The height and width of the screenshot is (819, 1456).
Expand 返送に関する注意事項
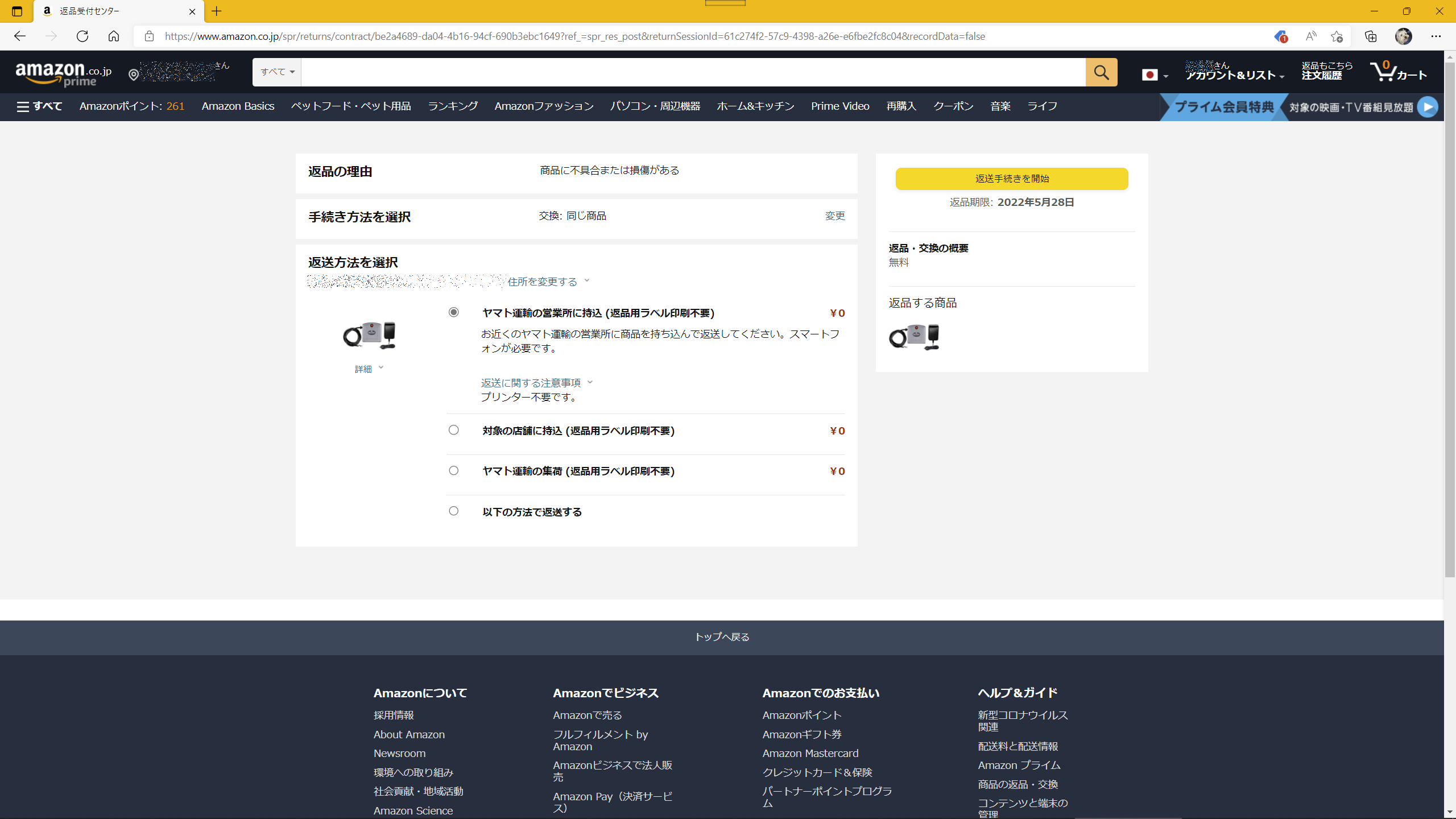click(x=536, y=383)
